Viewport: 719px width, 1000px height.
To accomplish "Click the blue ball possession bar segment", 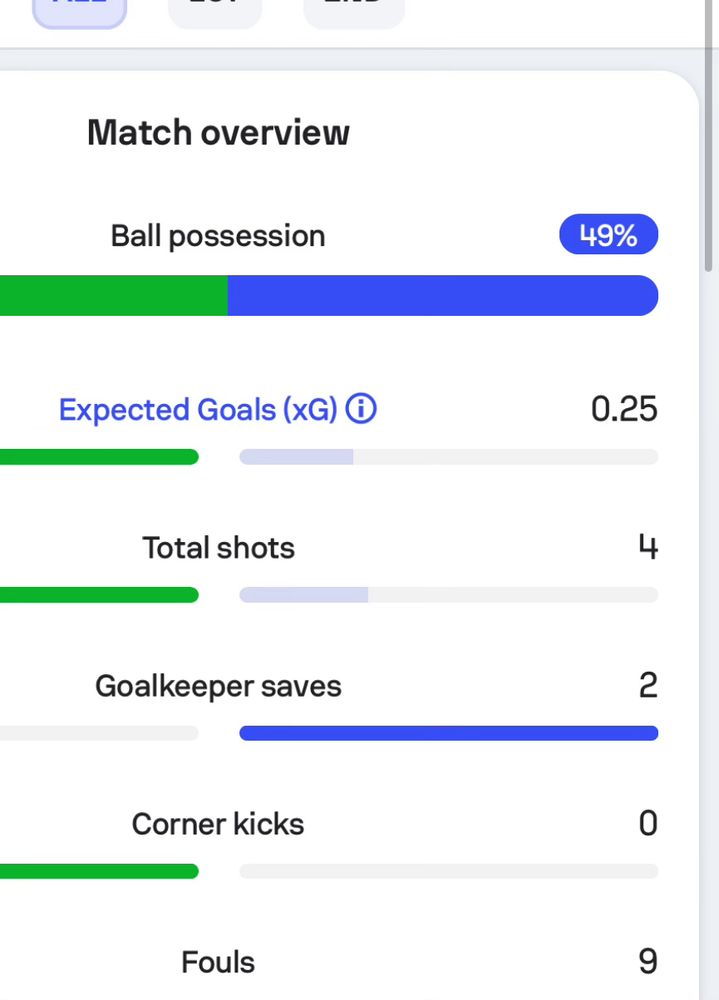I will (x=443, y=295).
